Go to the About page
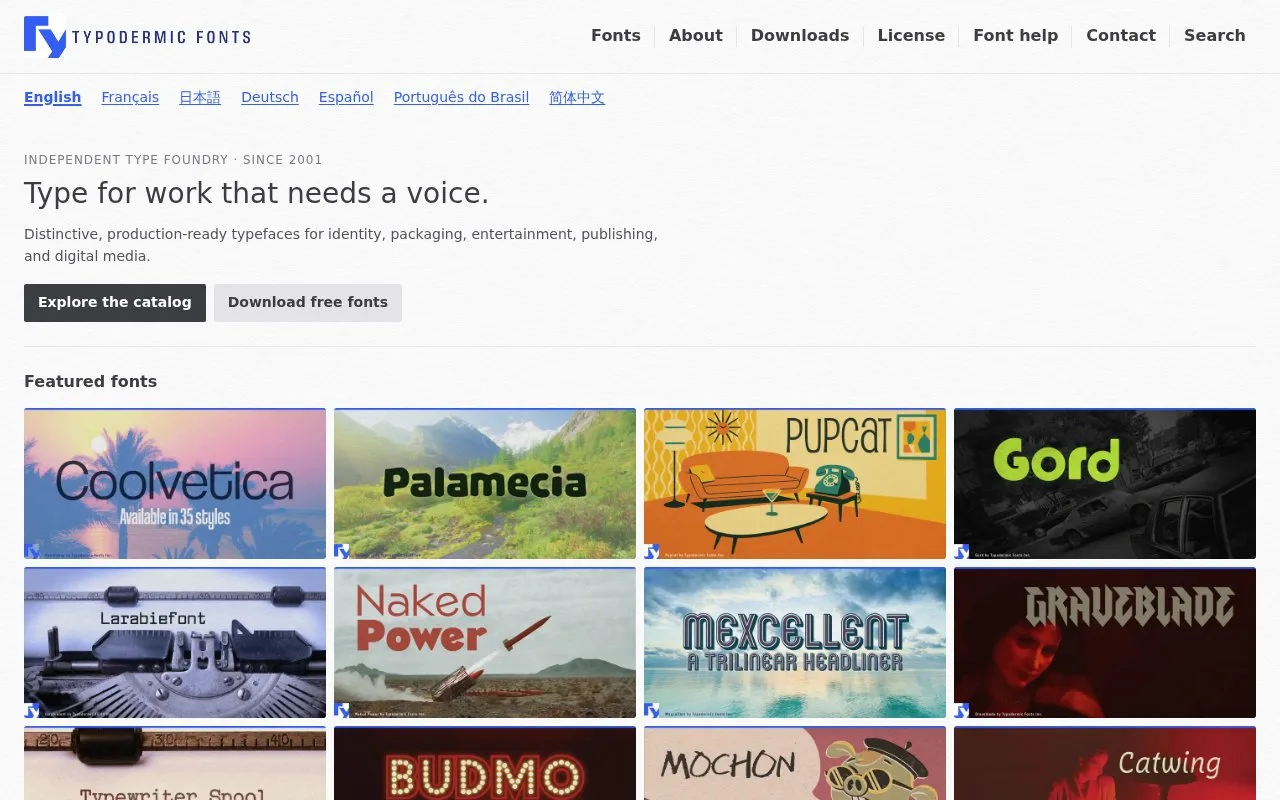 pyautogui.click(x=696, y=36)
